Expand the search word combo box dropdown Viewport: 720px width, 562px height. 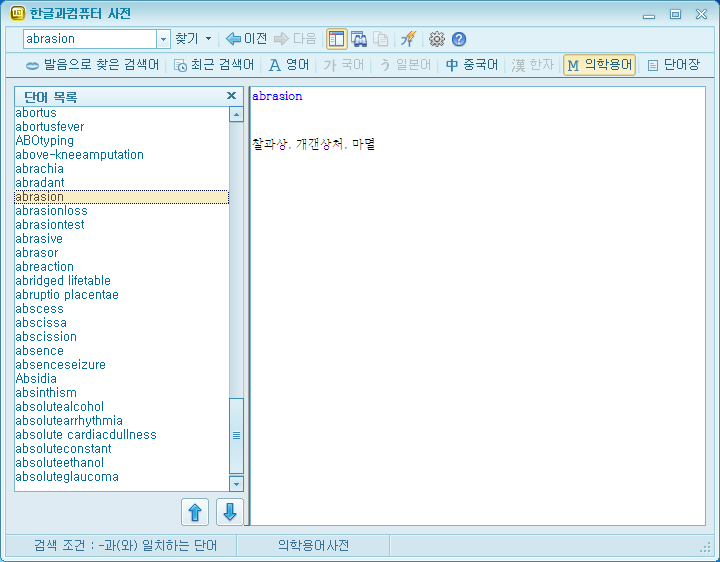pos(163,39)
